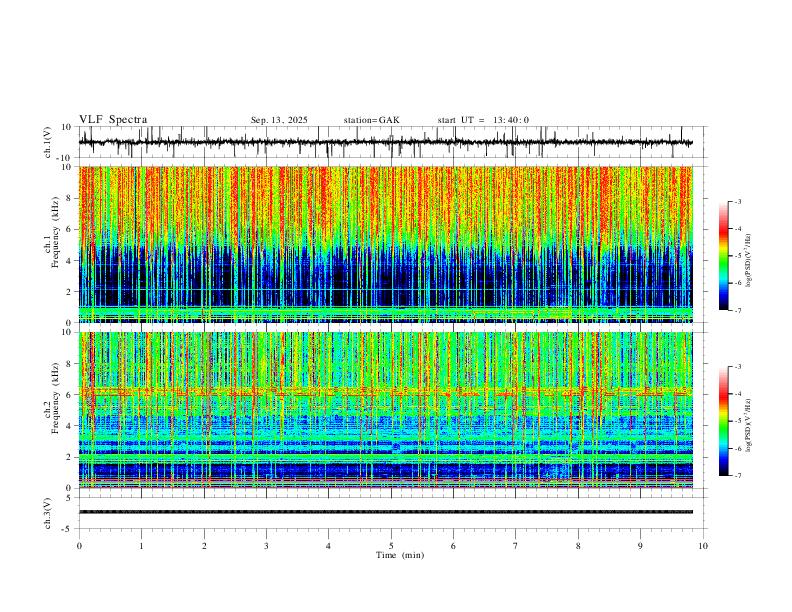Click the "VLF Spectra" plot title
The image size is (792, 612).
click(x=113, y=120)
